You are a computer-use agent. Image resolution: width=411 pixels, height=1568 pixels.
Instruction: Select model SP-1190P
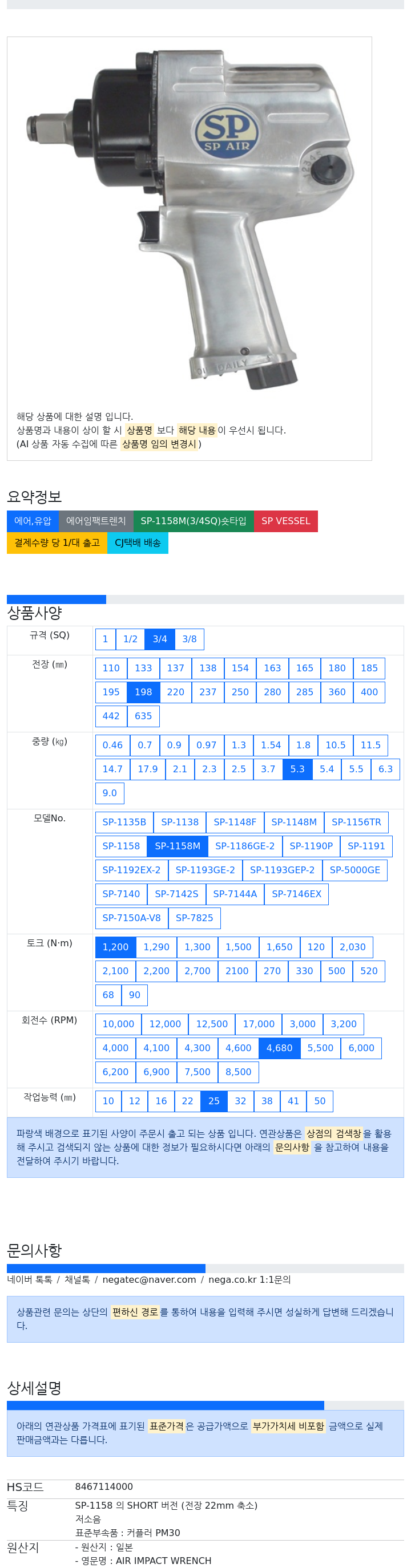pos(311,846)
